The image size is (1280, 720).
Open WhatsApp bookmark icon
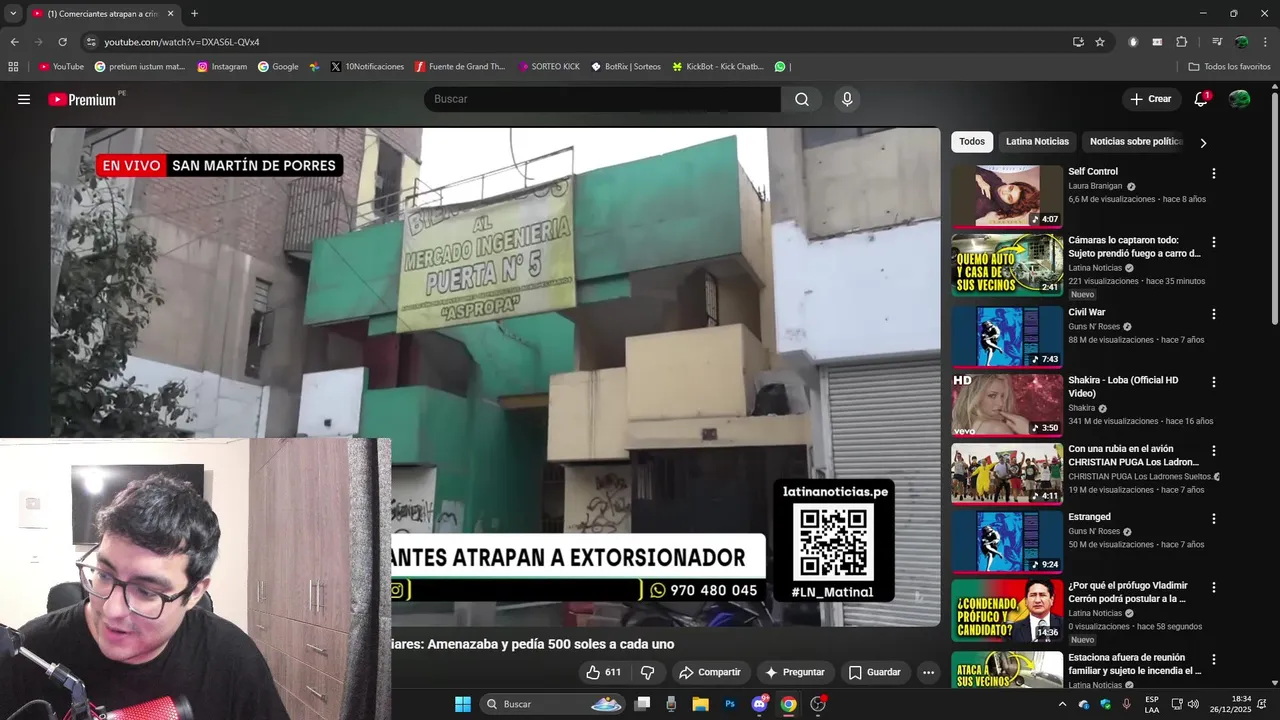coord(780,67)
